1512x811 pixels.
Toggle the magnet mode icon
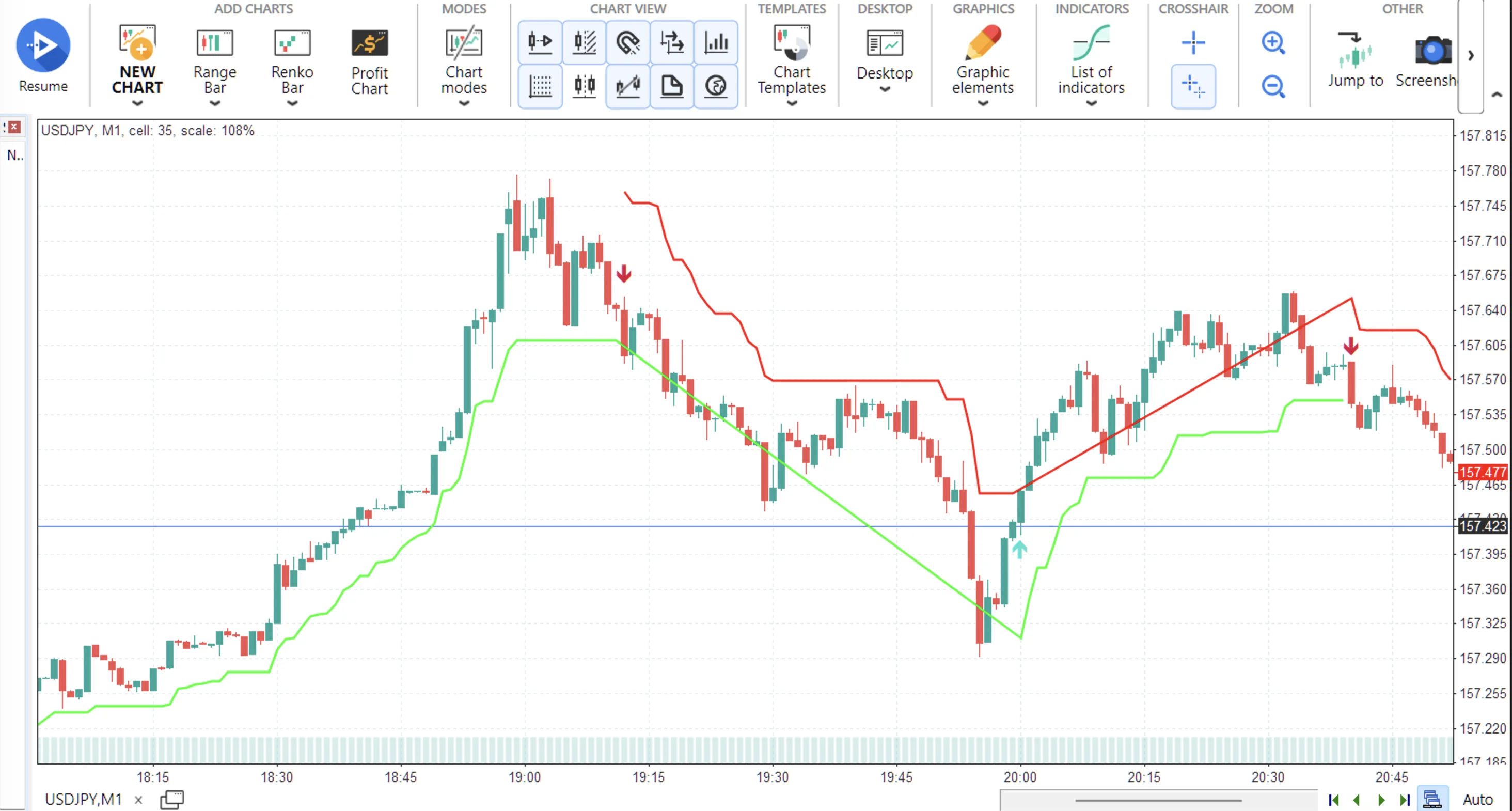[x=628, y=42]
